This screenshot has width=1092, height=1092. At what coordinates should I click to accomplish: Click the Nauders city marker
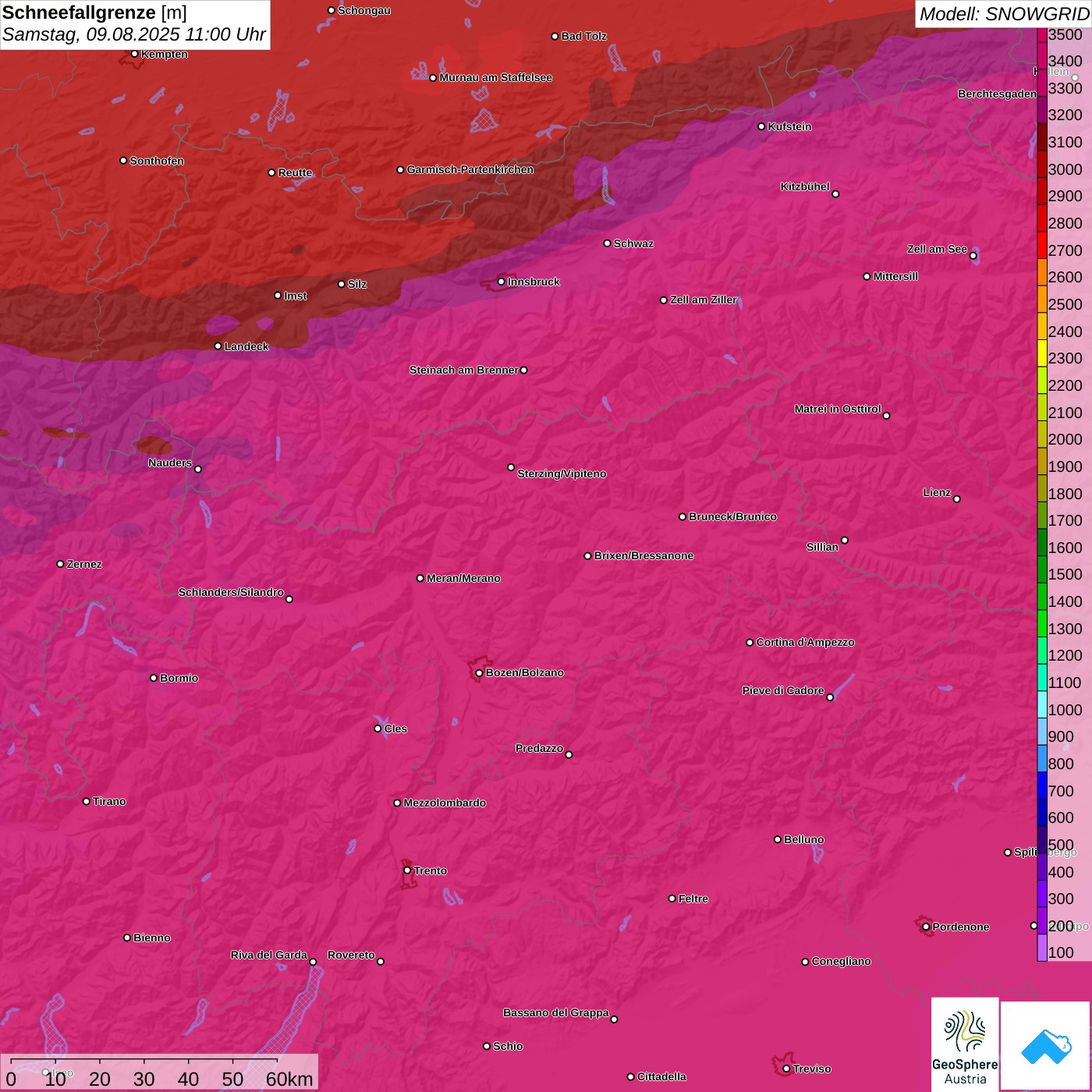[x=198, y=469]
